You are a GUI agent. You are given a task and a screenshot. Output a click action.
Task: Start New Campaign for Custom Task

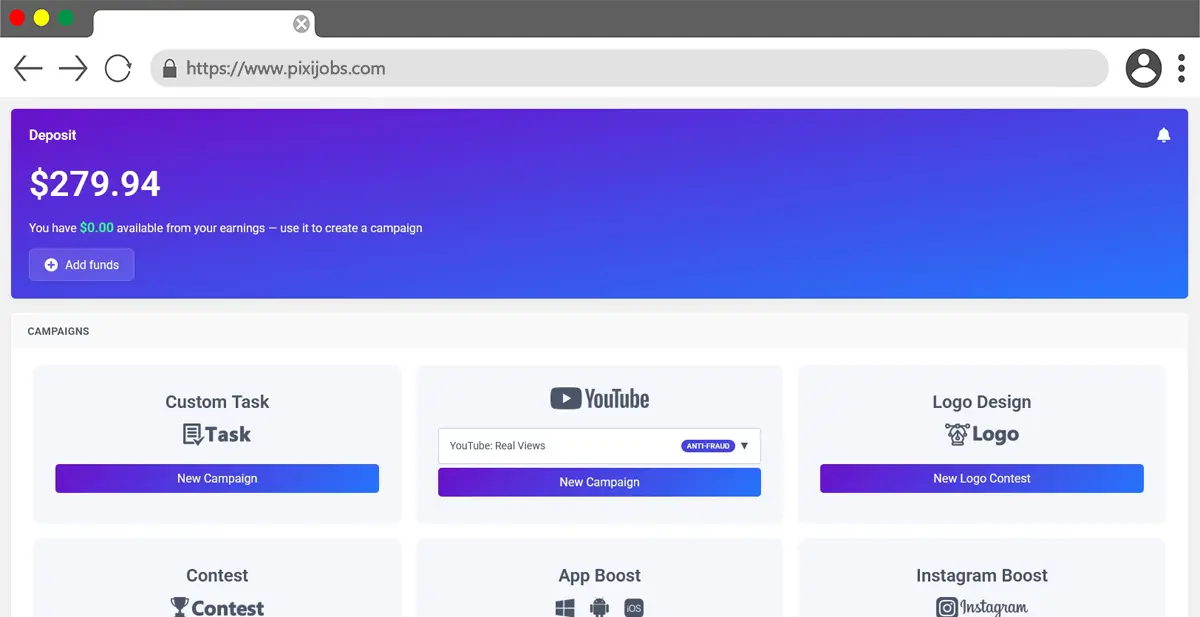coord(217,478)
